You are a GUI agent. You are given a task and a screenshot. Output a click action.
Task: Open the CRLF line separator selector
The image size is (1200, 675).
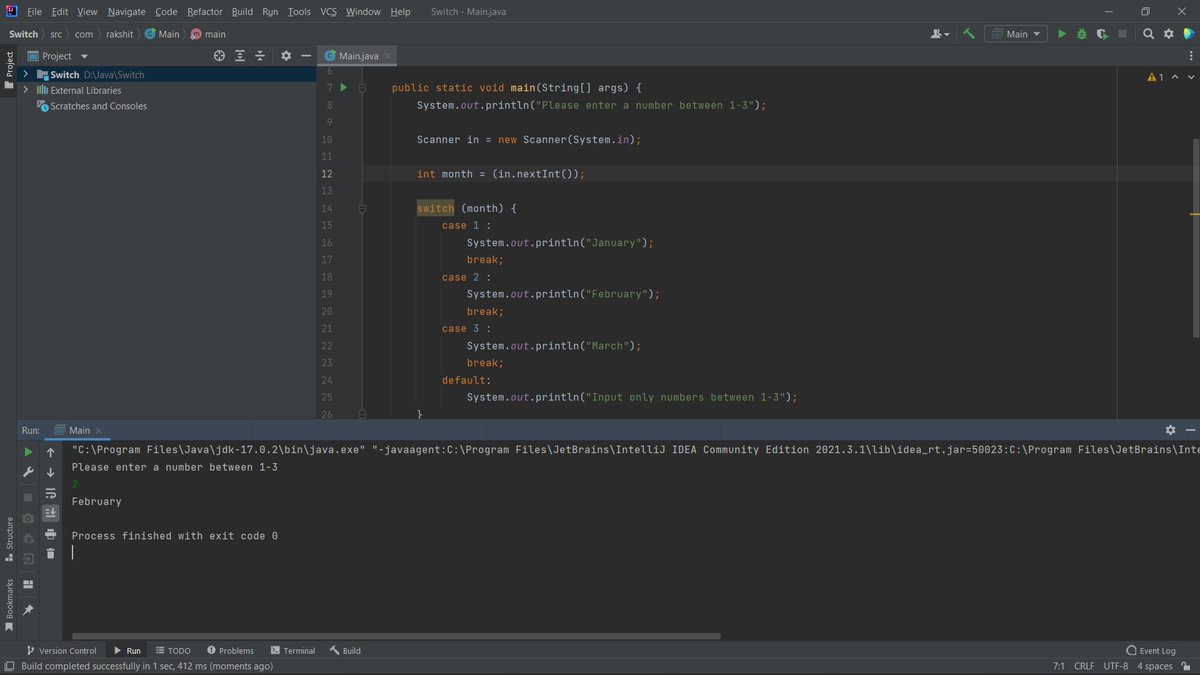1084,666
